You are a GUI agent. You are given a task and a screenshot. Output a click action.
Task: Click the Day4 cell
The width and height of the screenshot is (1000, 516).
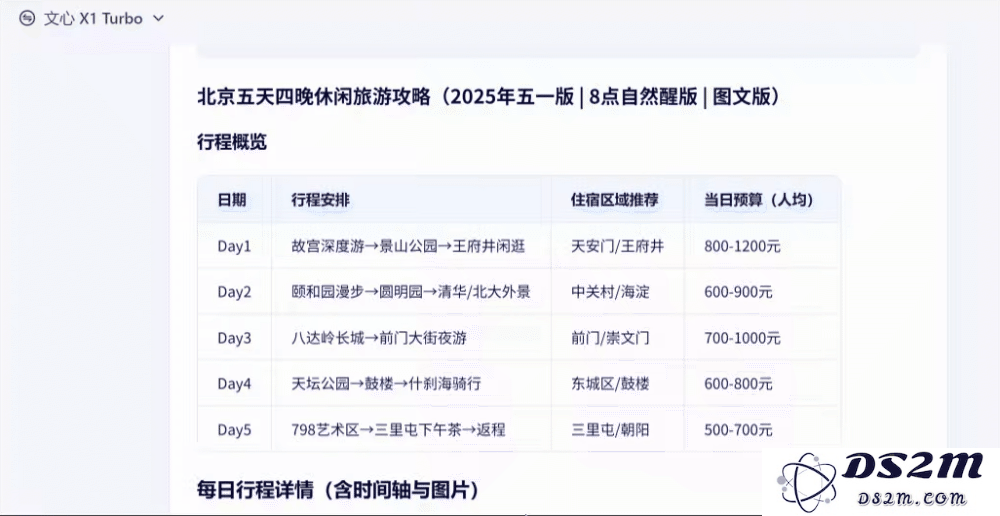point(234,384)
